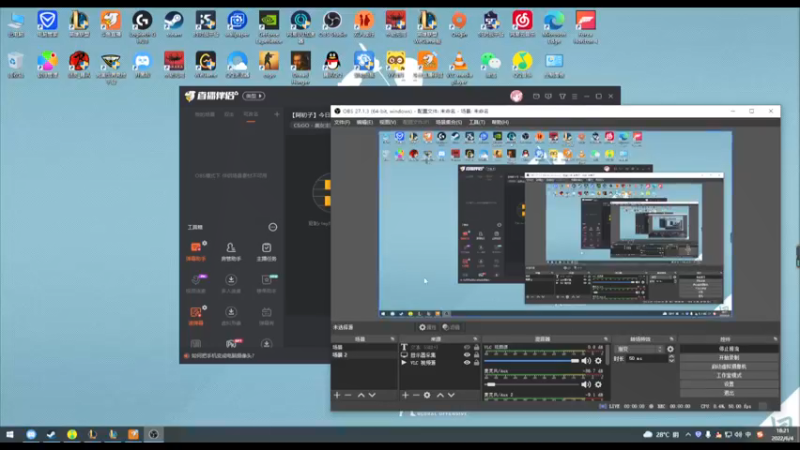Click Windows Start button on taskbar
The width and height of the screenshot is (800, 450).
10,435
